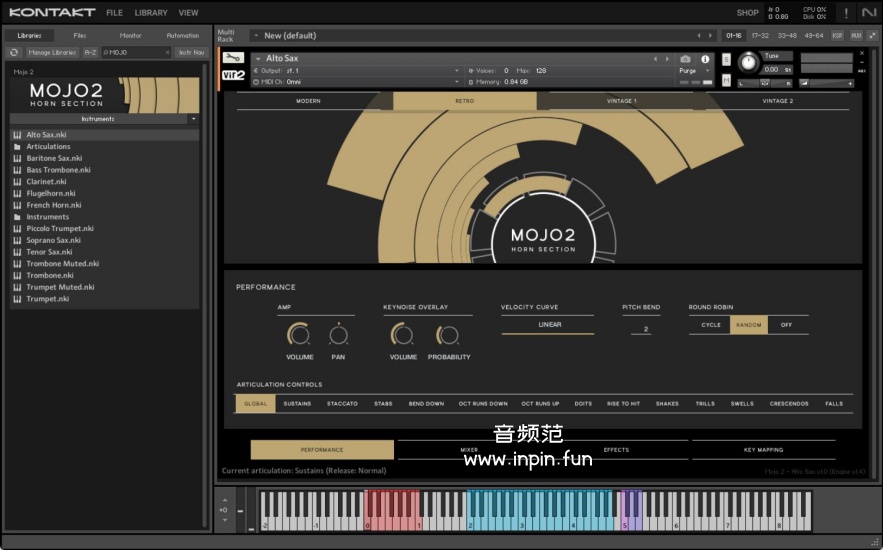
Task: Click the Native Instruments logo icon
Action: [x=868, y=13]
